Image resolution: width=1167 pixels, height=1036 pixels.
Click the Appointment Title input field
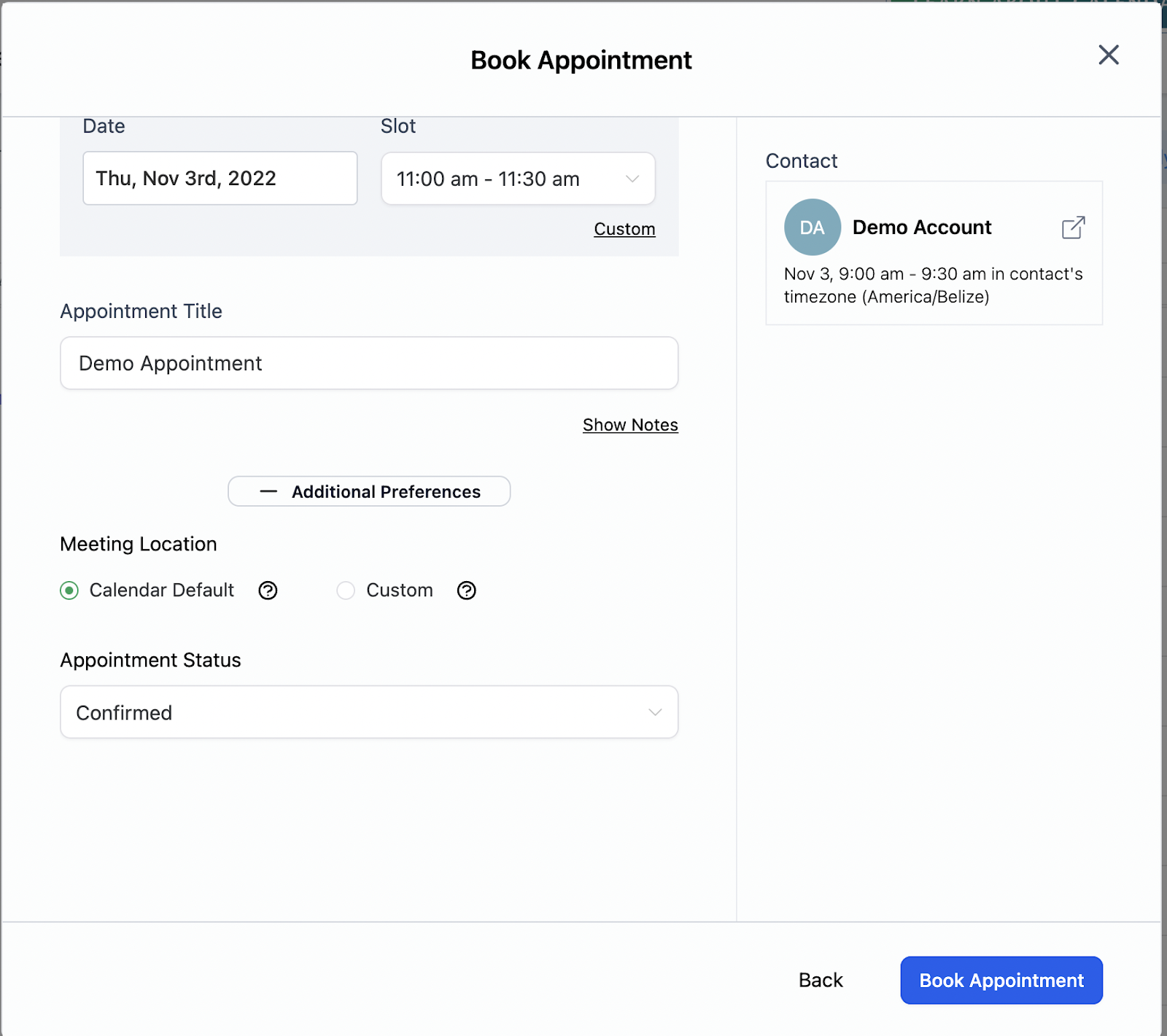coord(369,363)
